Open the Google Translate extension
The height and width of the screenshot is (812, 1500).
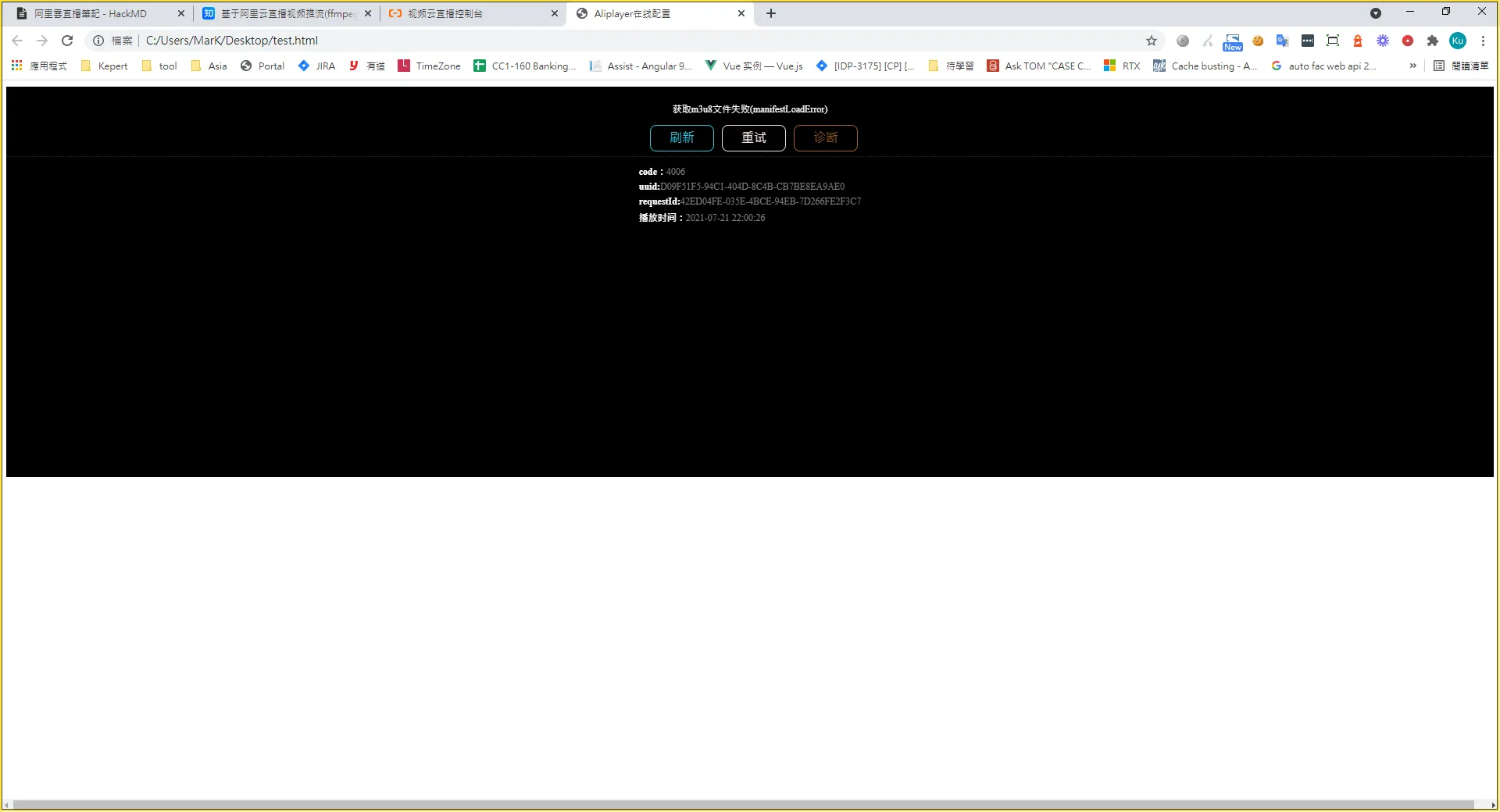[x=1282, y=41]
